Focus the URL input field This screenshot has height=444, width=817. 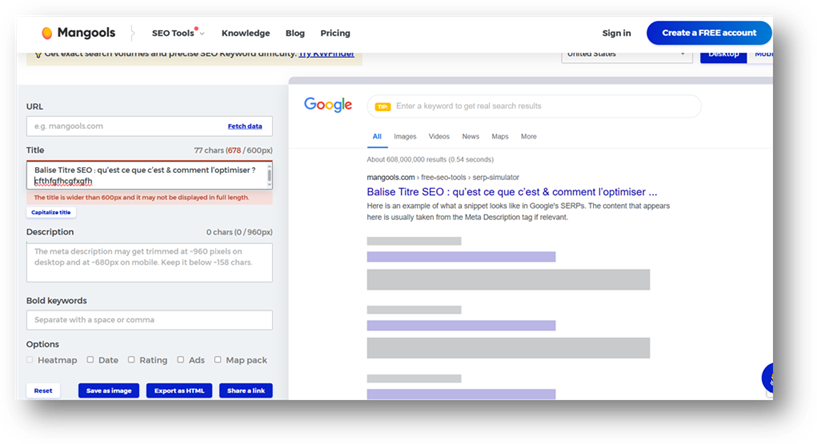click(149, 126)
